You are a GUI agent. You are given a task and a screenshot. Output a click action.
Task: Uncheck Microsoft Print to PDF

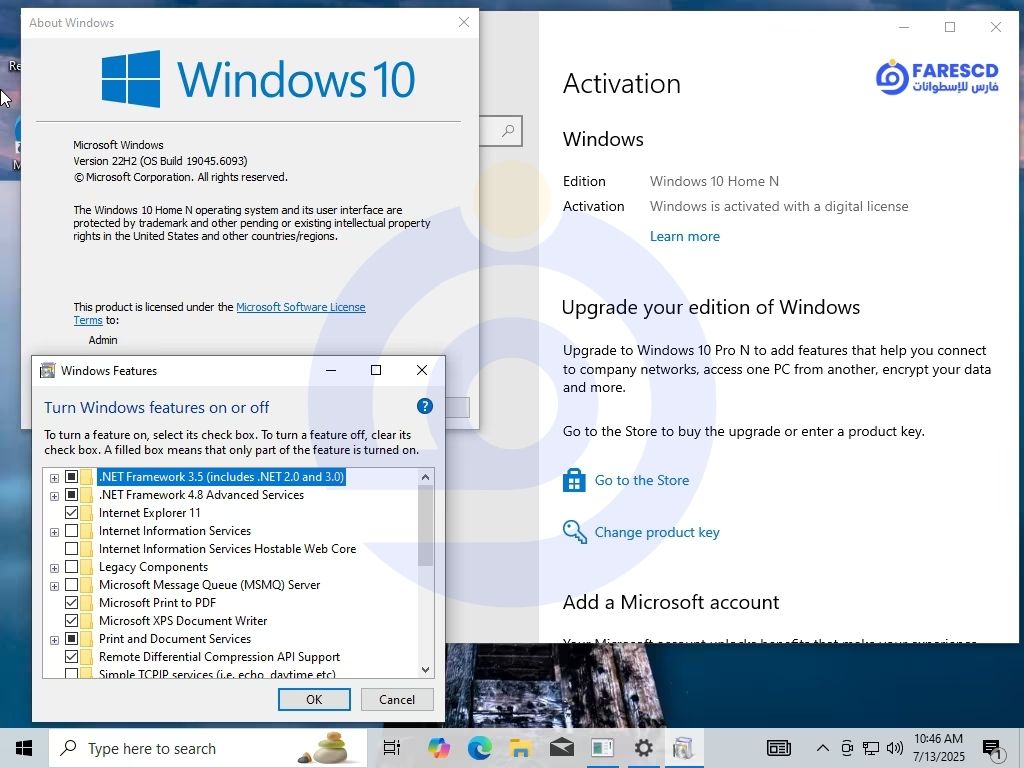pos(71,603)
